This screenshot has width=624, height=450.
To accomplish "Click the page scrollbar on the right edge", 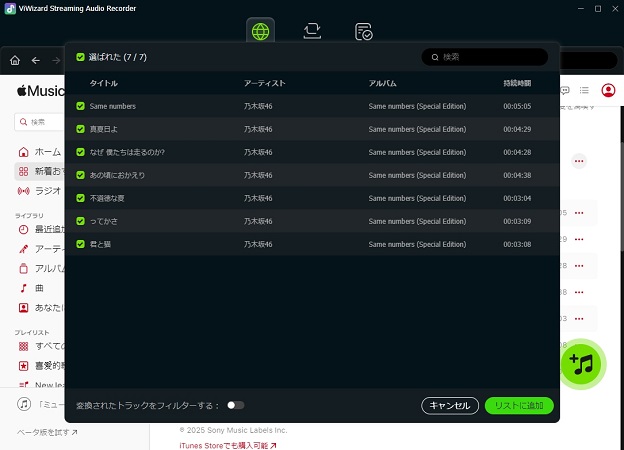I will tap(622, 195).
